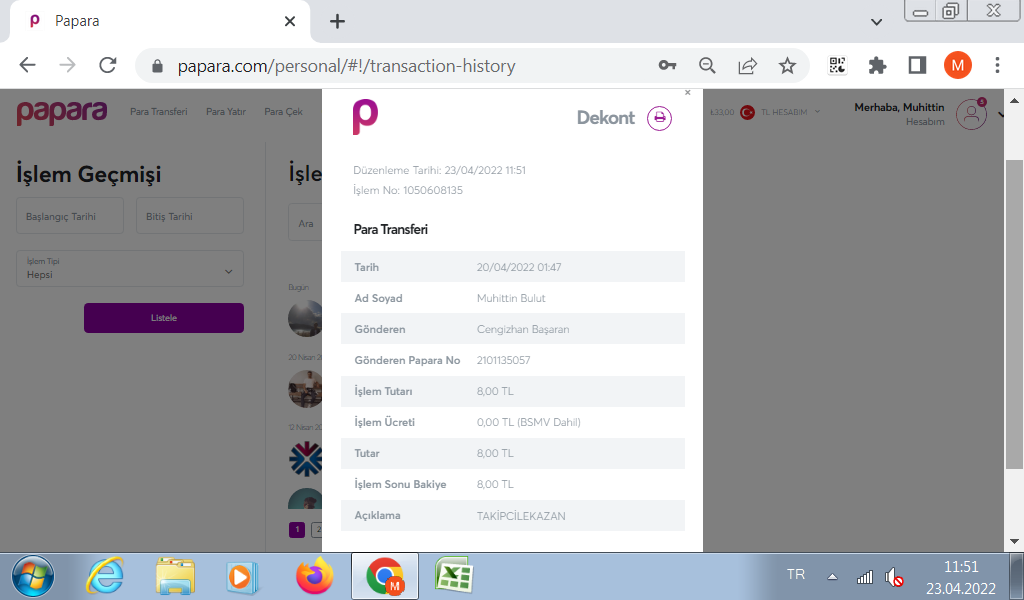The image size is (1024, 600).
Task: Open the QR code extension
Action: pos(837,65)
